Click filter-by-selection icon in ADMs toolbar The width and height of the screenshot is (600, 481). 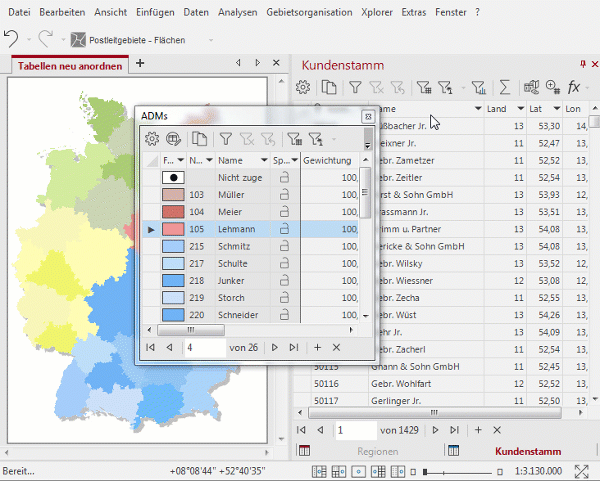click(316, 139)
